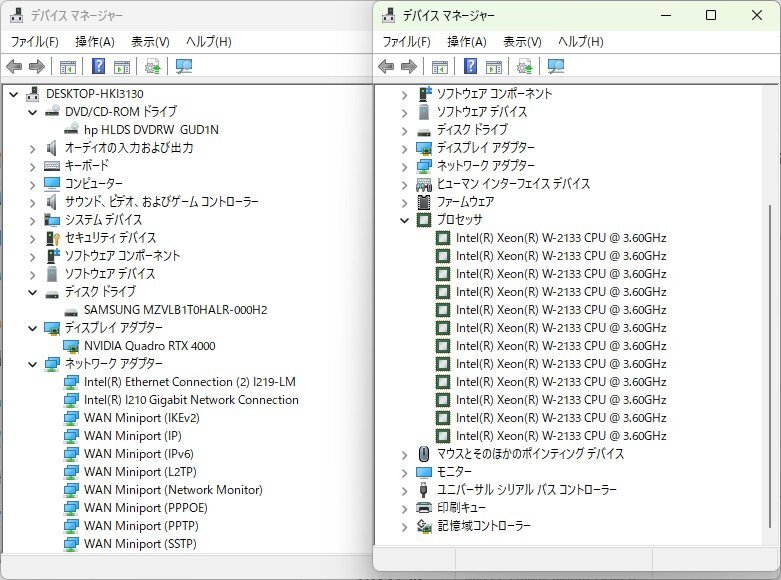The image size is (781, 580).
Task: Click update driver icon in left window toolbar
Action: tap(152, 67)
